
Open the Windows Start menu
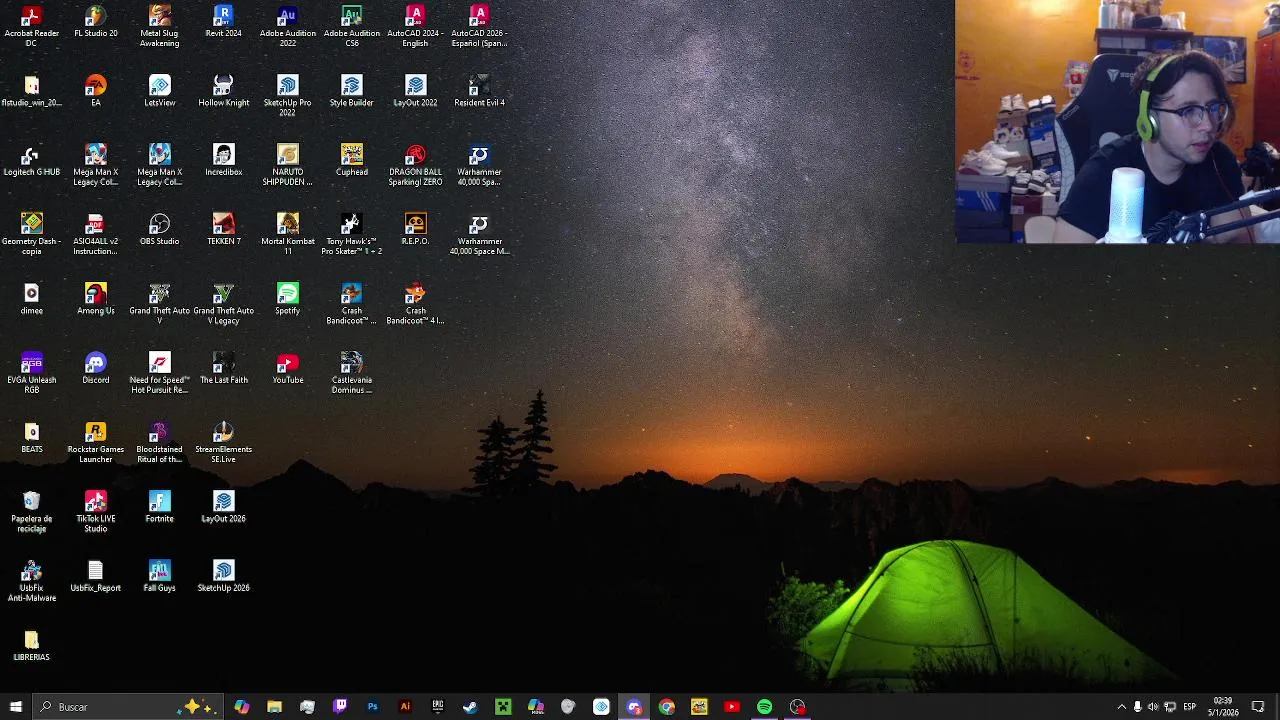tap(15, 707)
